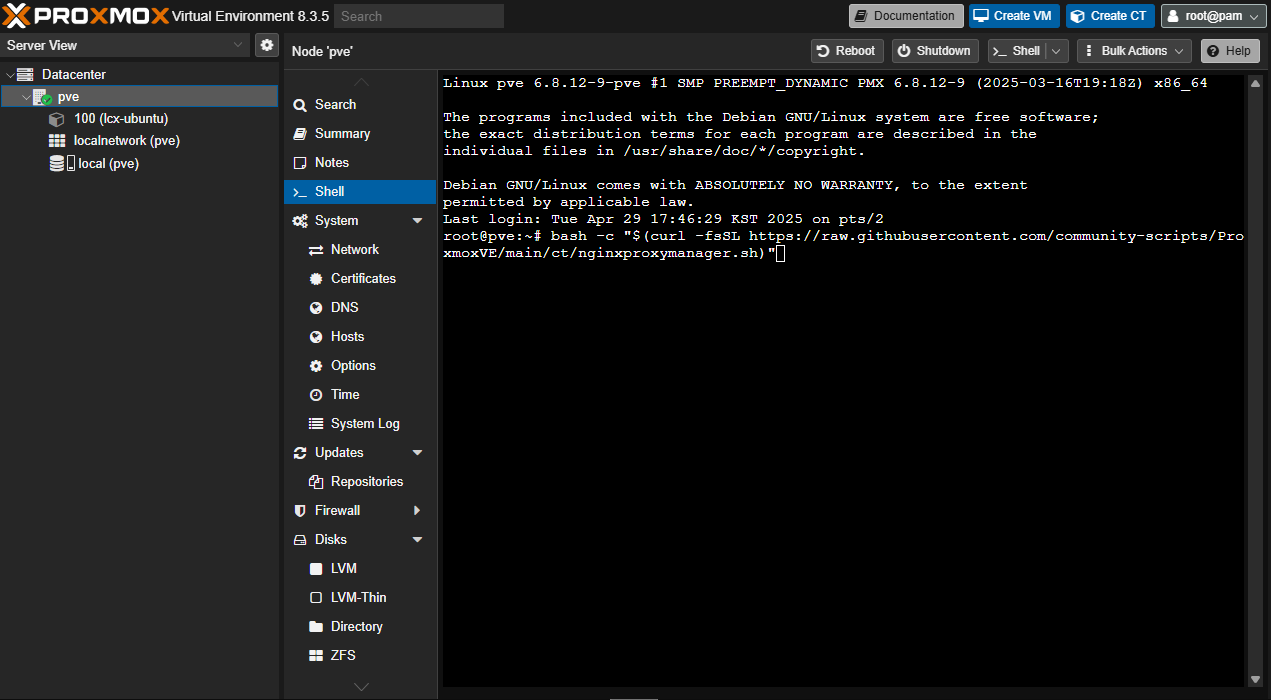
Task: Click the Hosts globe icon
Action: [316, 337]
